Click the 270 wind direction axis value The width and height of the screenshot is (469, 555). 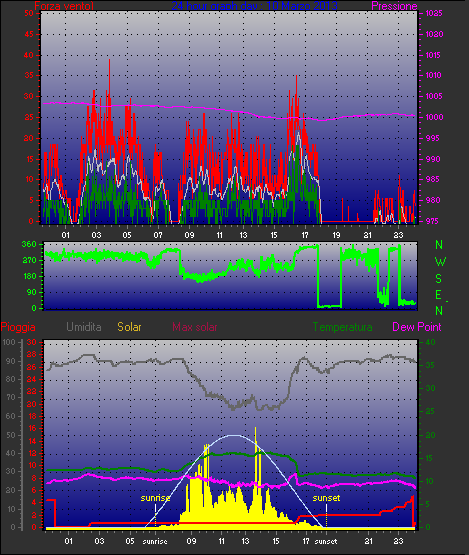click(x=29, y=261)
